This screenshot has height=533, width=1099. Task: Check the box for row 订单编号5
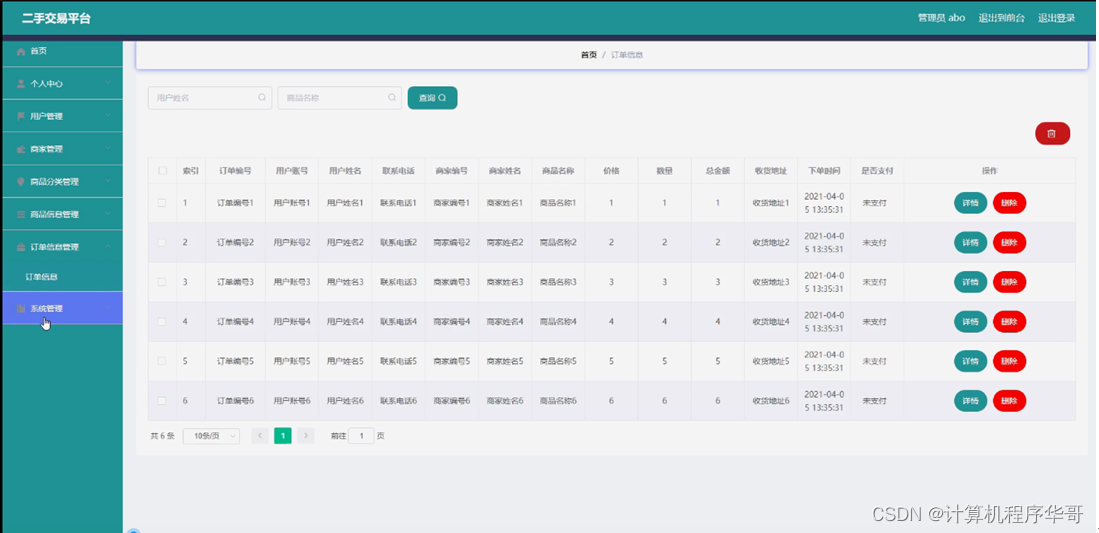coord(162,361)
